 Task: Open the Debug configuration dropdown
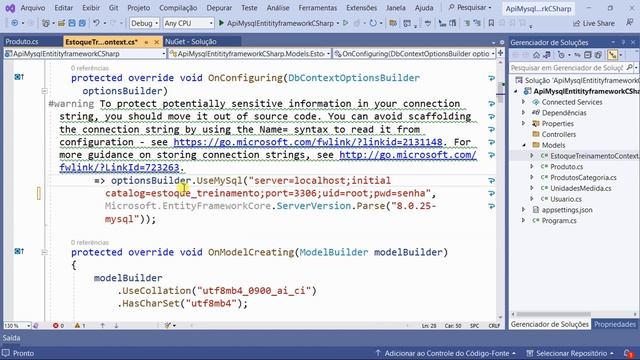coord(144,23)
